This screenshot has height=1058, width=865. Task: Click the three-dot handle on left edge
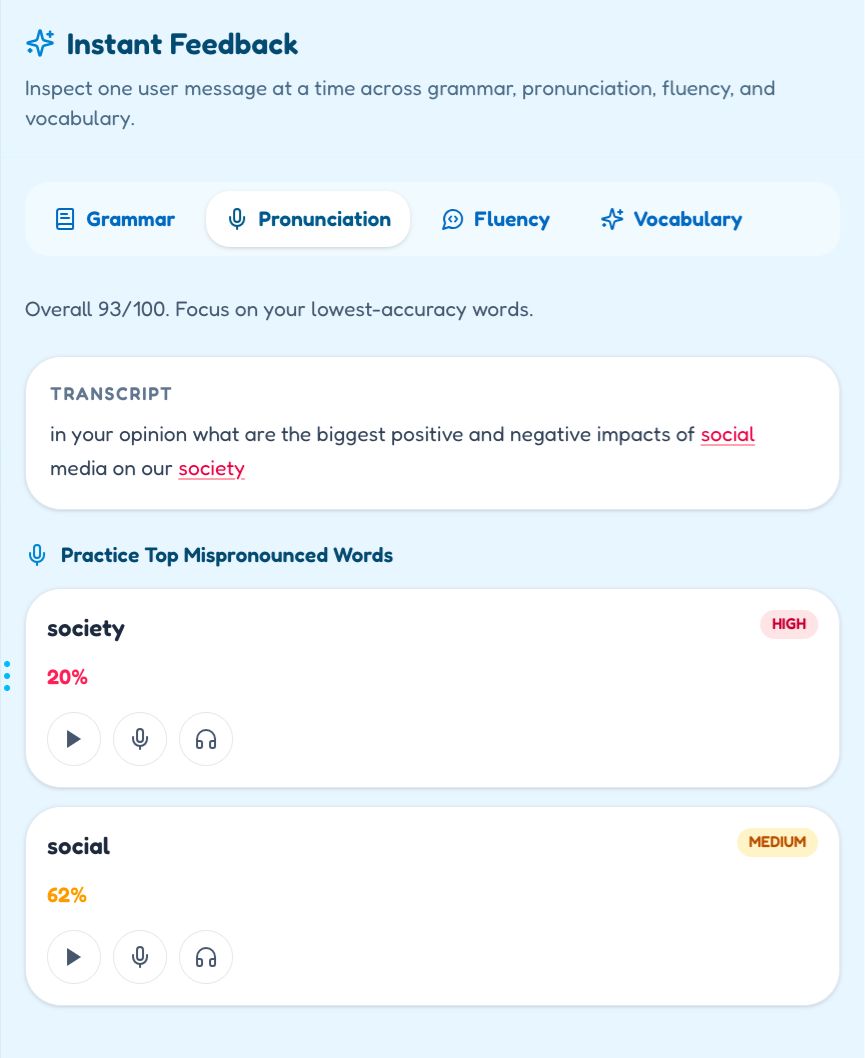7,675
